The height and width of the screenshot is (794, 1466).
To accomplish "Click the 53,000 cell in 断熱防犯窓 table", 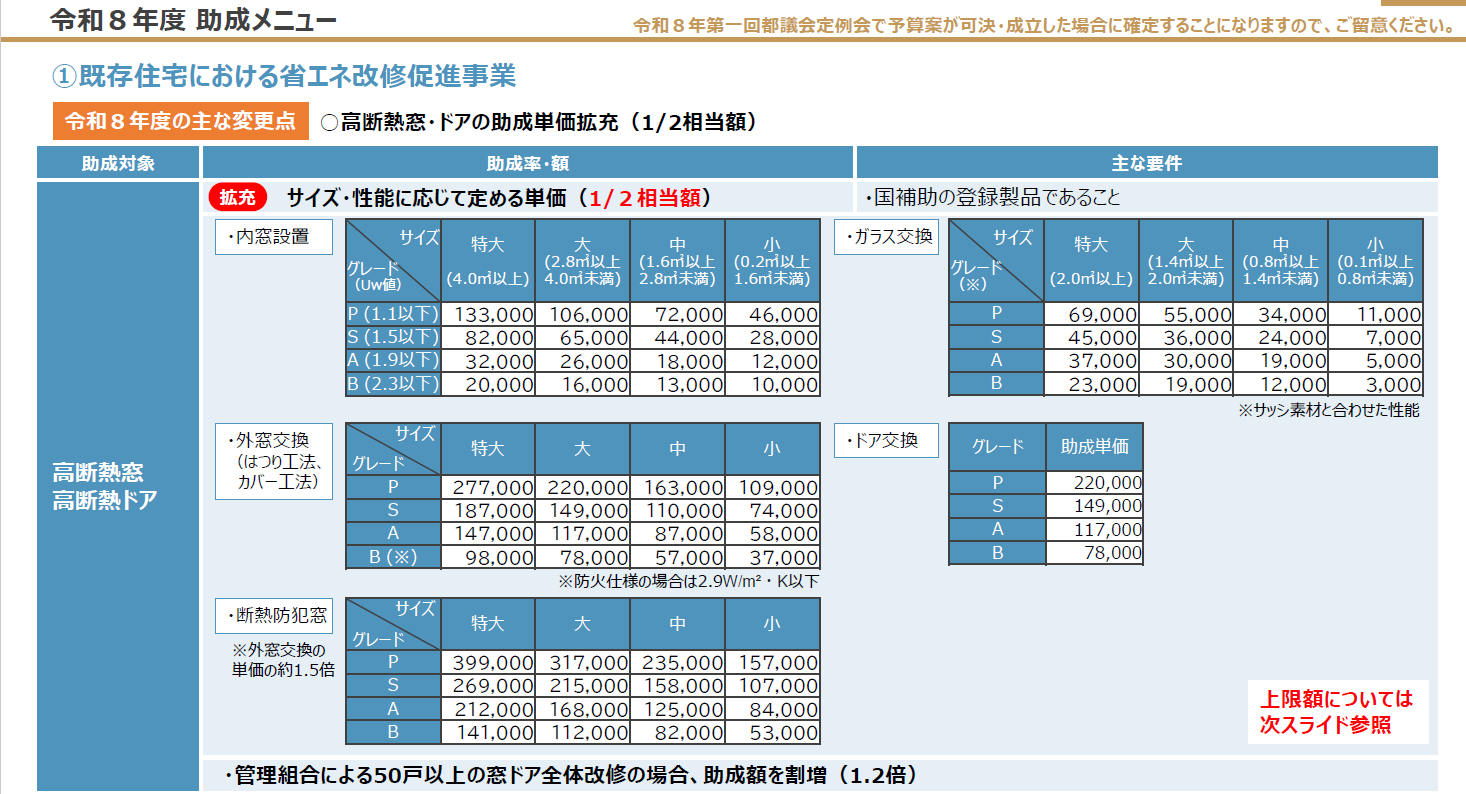I will (x=772, y=733).
